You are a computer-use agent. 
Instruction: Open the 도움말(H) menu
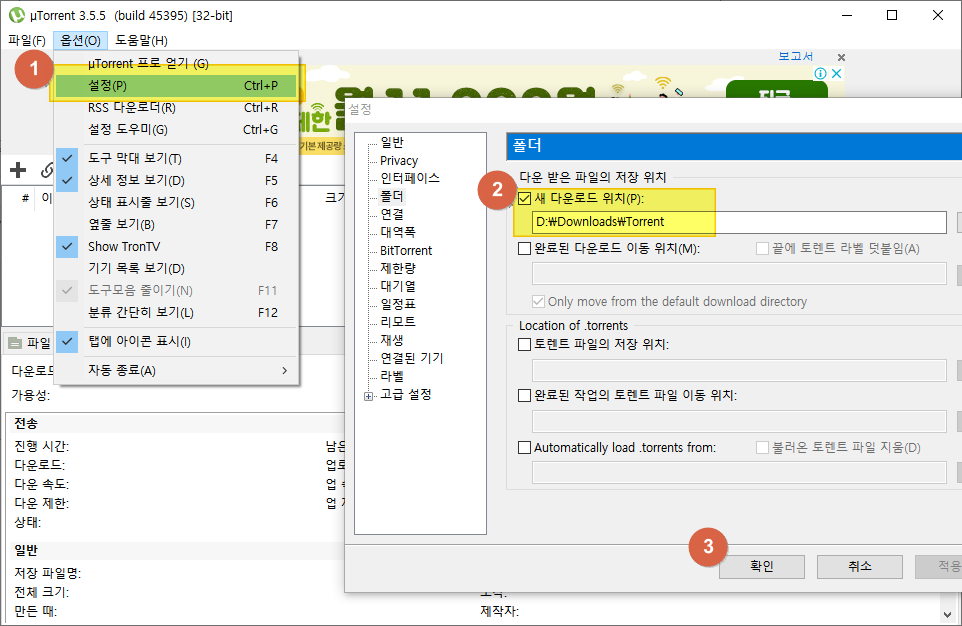[141, 41]
